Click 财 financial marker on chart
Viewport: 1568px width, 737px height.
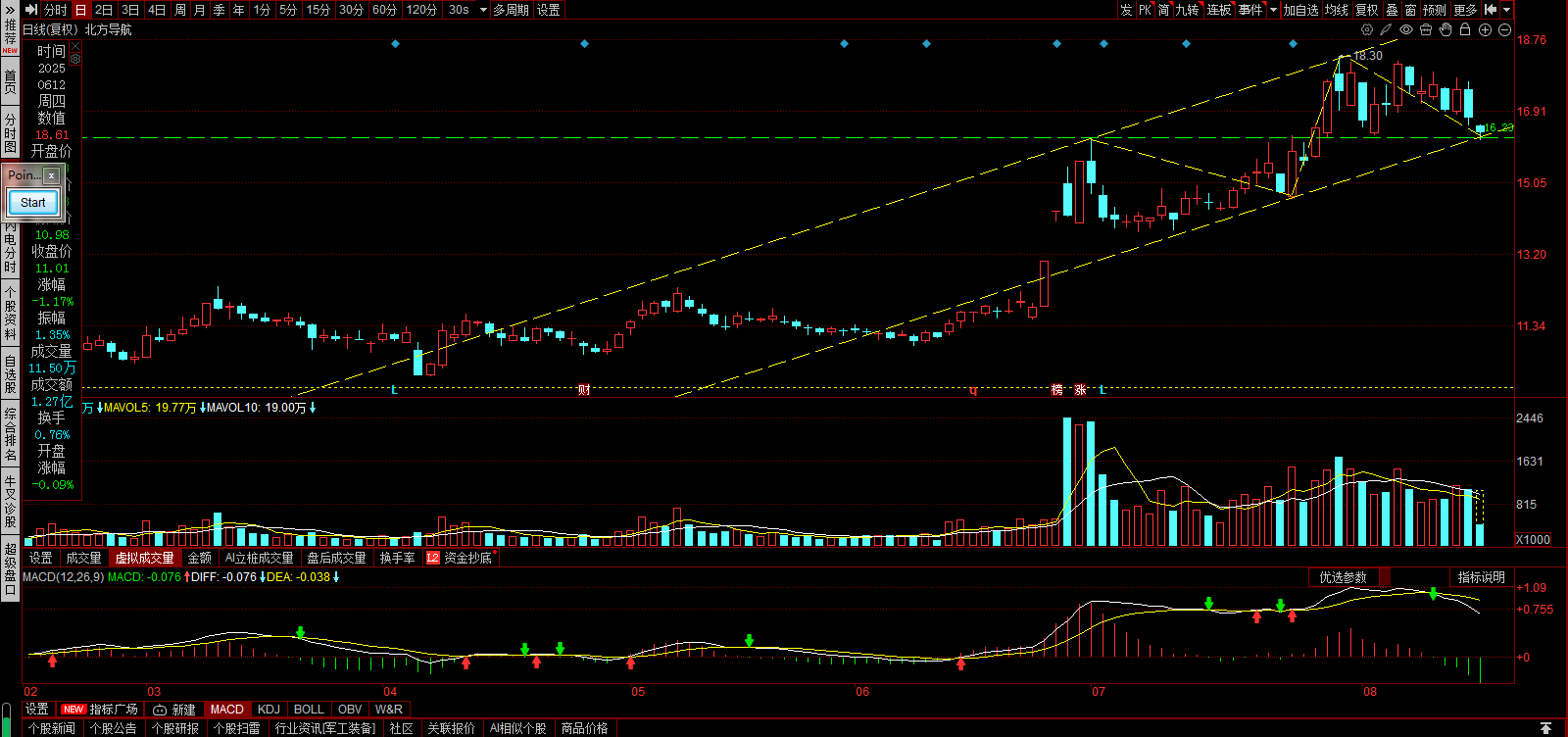(584, 390)
